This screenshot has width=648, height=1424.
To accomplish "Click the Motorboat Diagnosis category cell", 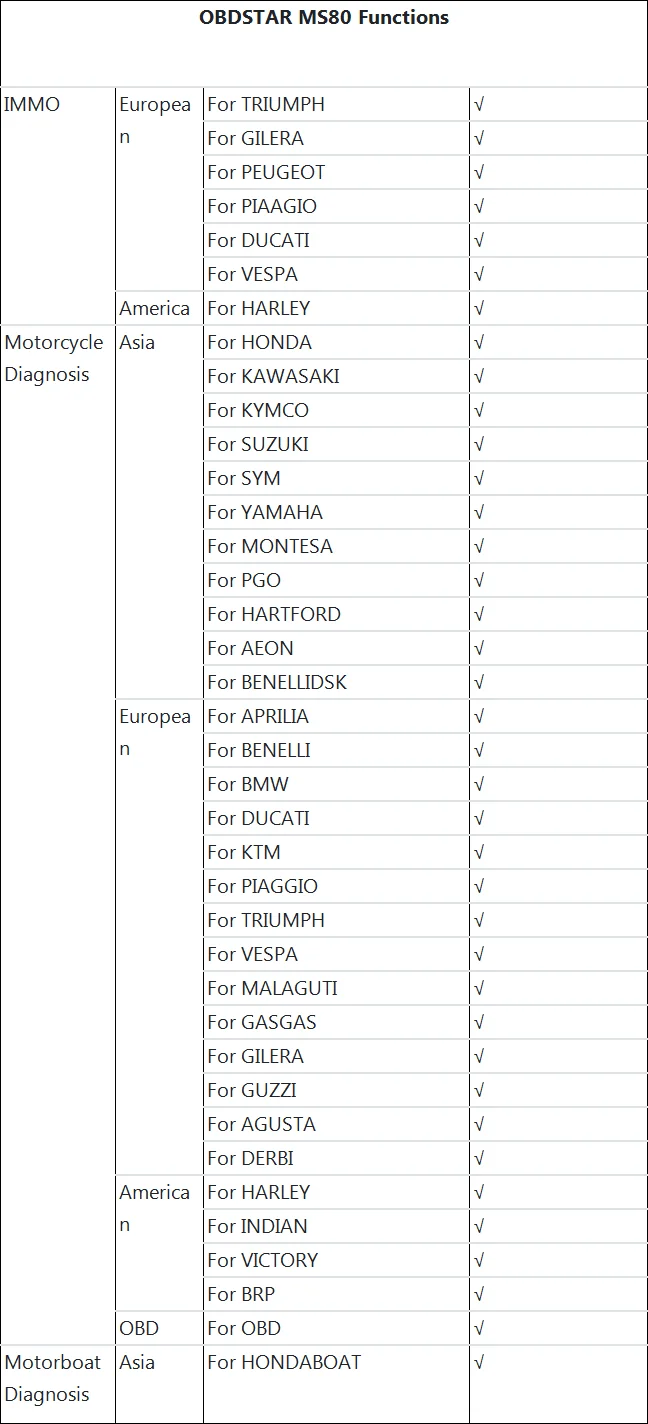I will tap(58, 1384).
